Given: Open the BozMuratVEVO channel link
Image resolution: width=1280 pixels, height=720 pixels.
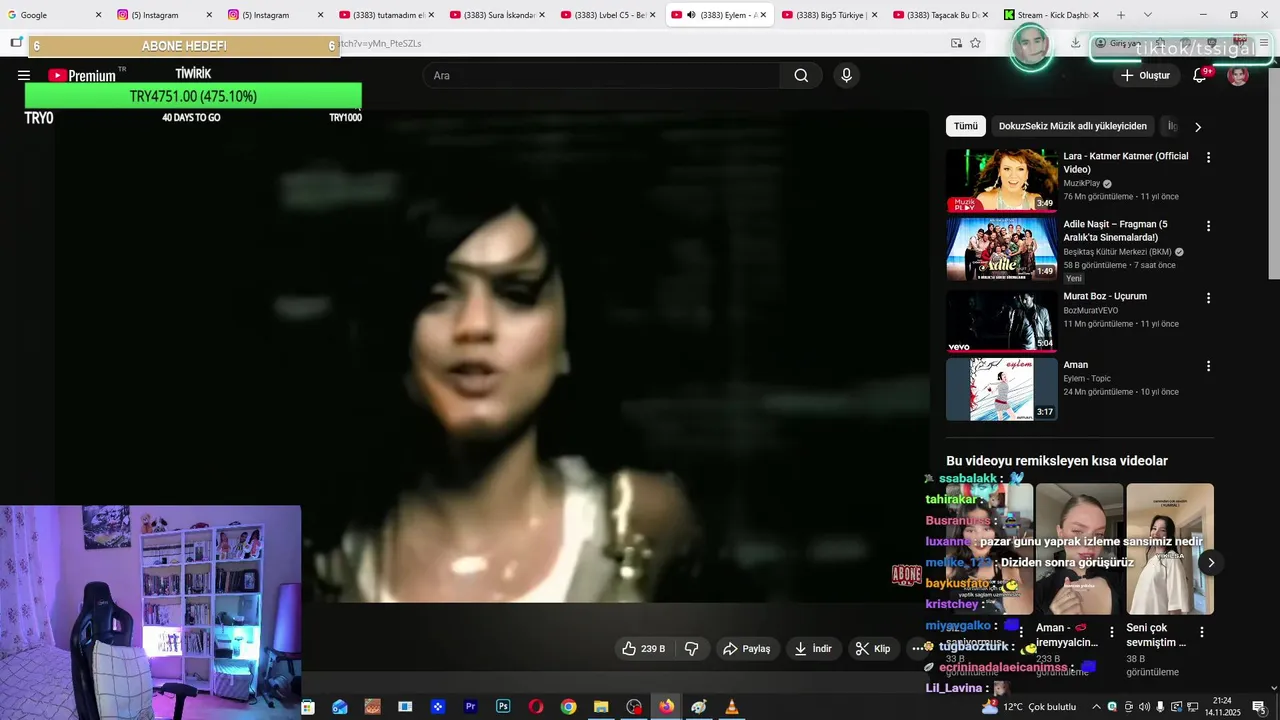Looking at the screenshot, I should (x=1091, y=311).
